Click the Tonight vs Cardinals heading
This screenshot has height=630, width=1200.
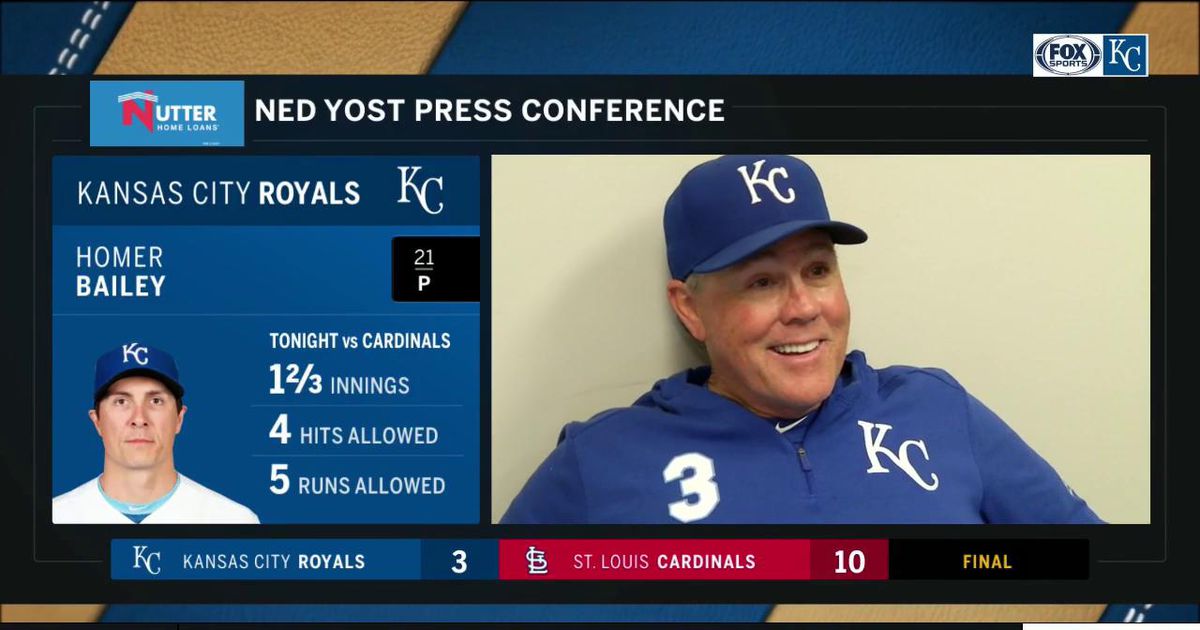pos(360,340)
